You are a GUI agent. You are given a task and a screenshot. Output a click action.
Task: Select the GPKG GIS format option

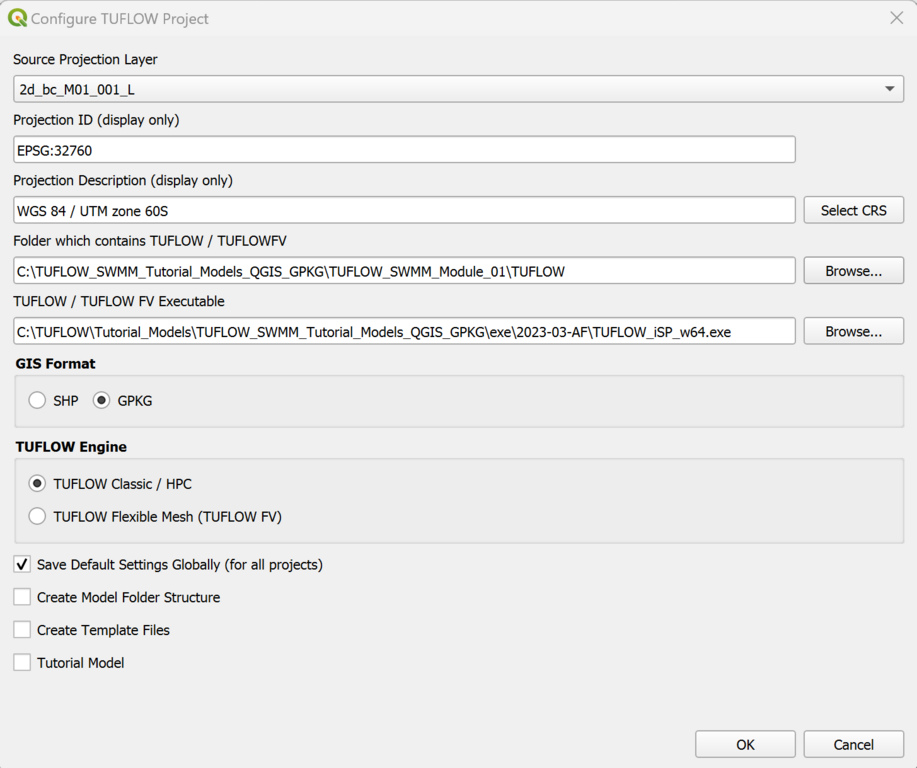(102, 400)
